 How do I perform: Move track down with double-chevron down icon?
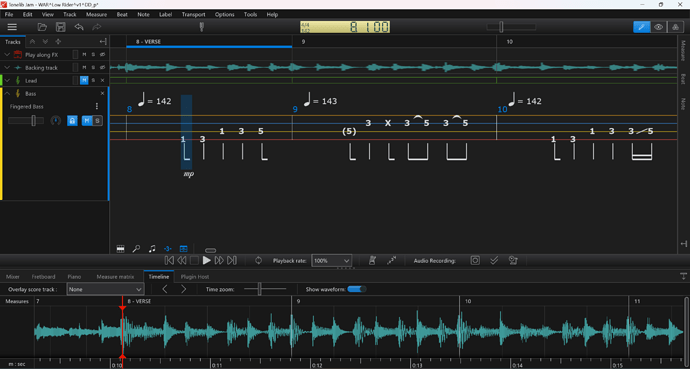tap(45, 42)
